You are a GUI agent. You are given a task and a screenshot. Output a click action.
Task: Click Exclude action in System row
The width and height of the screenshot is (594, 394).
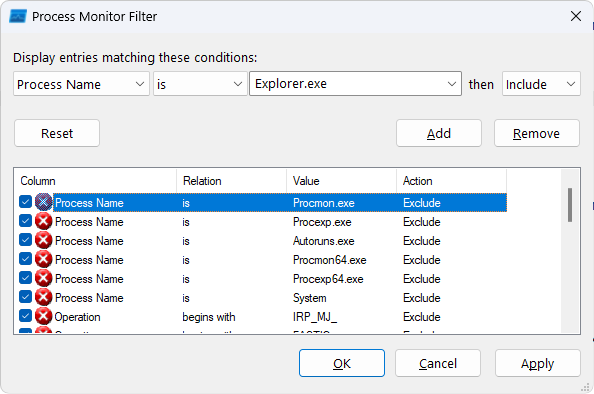point(422,298)
